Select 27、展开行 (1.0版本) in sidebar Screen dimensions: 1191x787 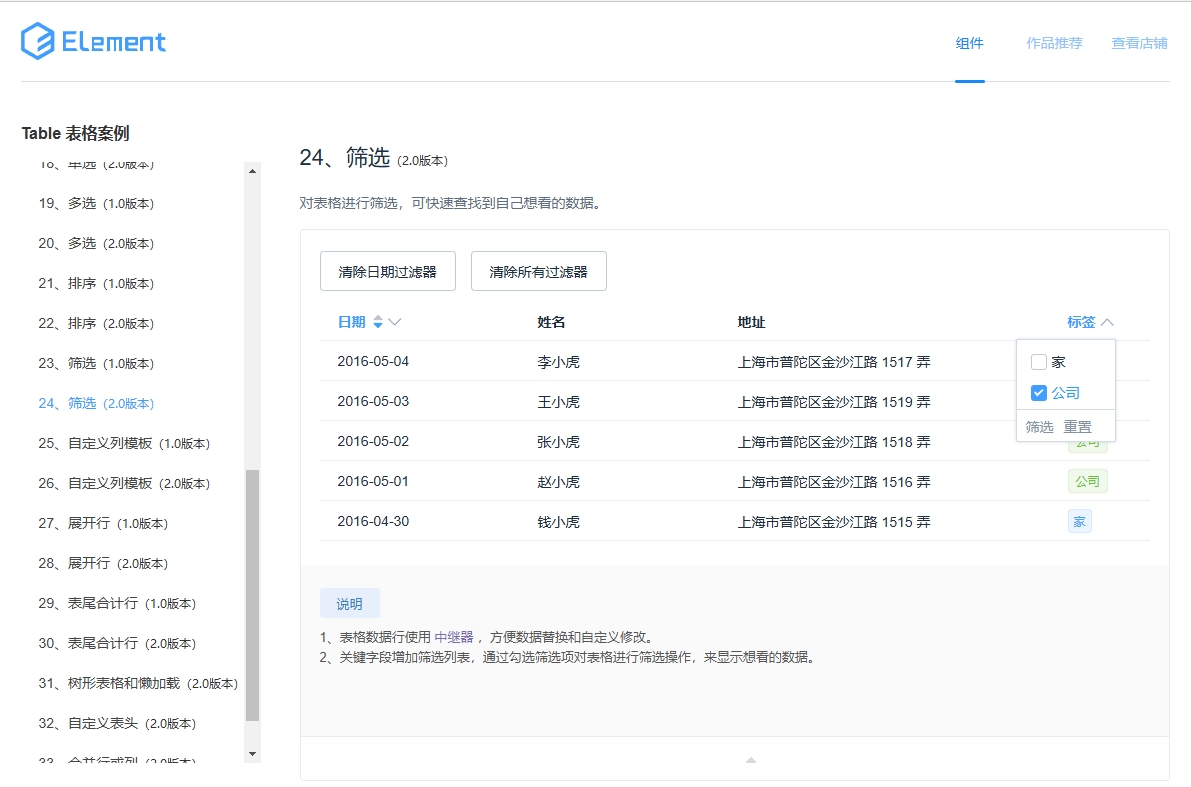[103, 523]
